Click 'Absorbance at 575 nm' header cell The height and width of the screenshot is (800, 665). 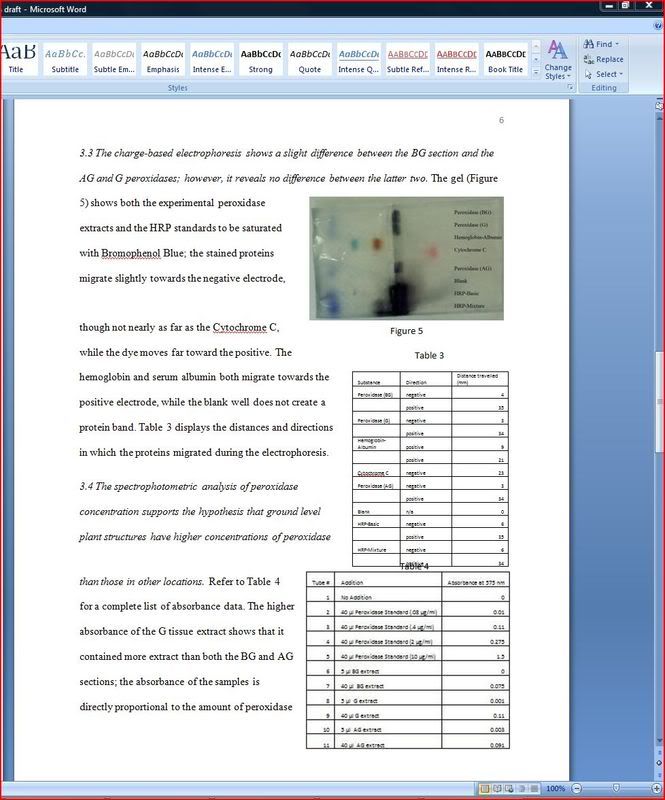click(475, 582)
